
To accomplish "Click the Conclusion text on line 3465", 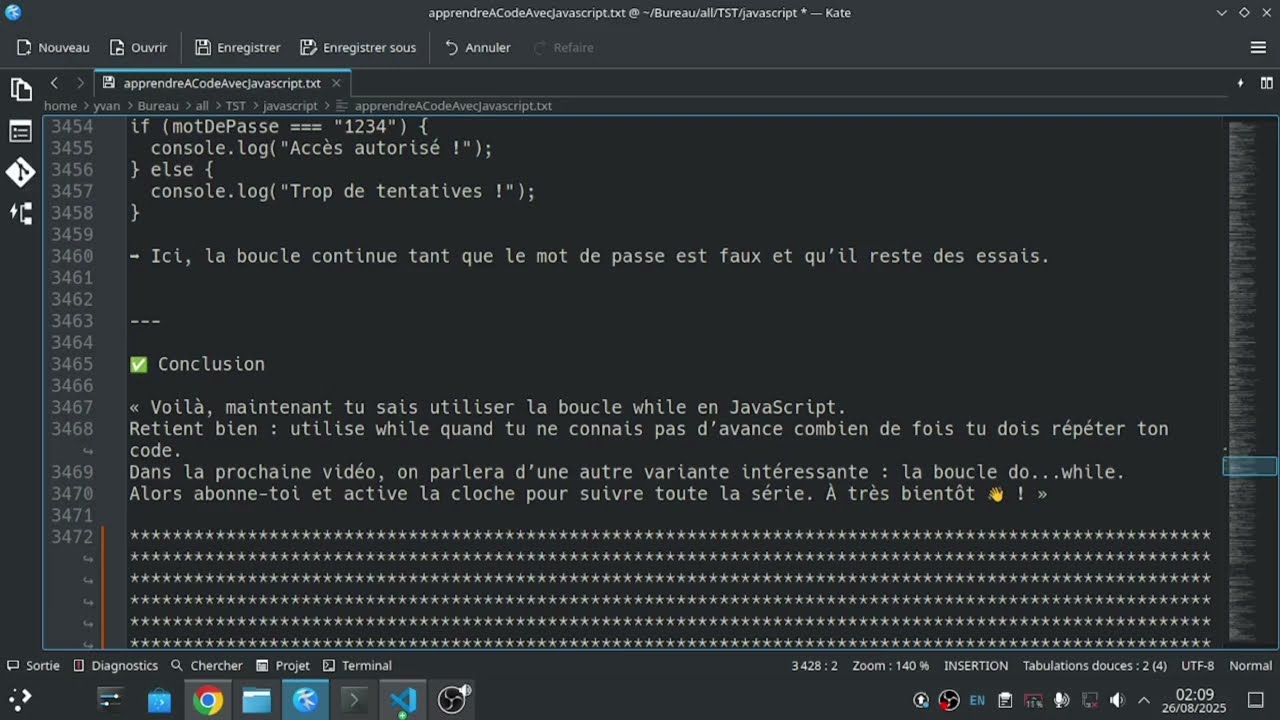I will 211,364.
